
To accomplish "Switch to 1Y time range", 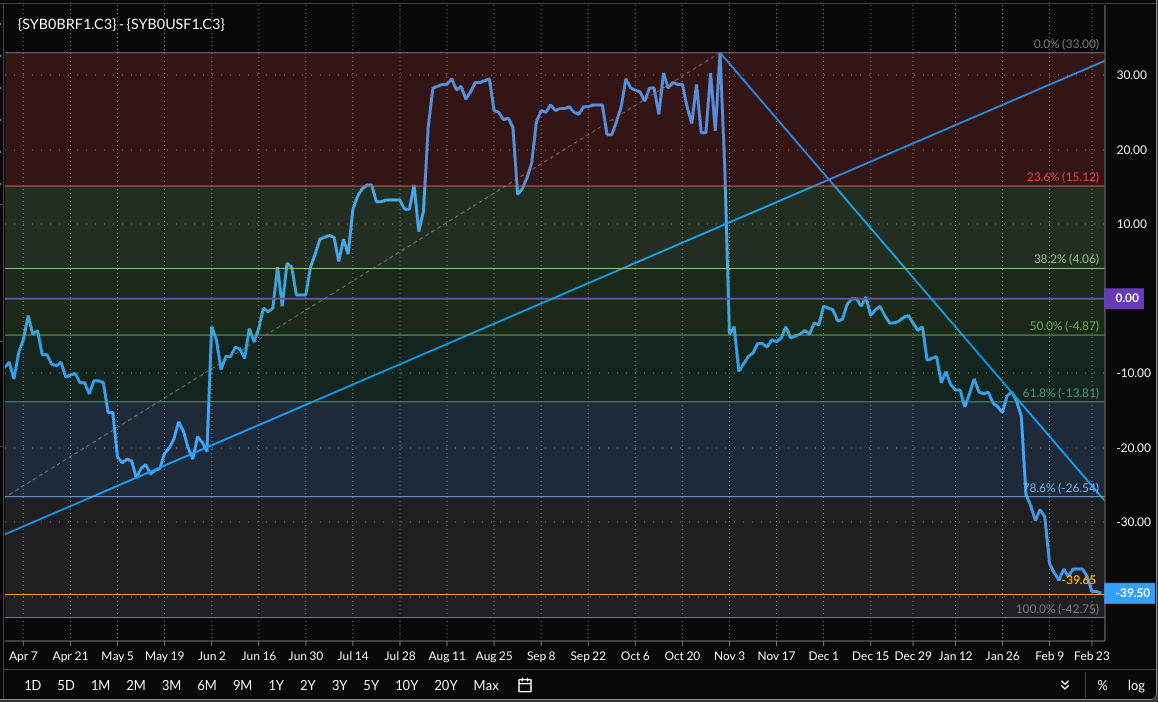I will (276, 685).
